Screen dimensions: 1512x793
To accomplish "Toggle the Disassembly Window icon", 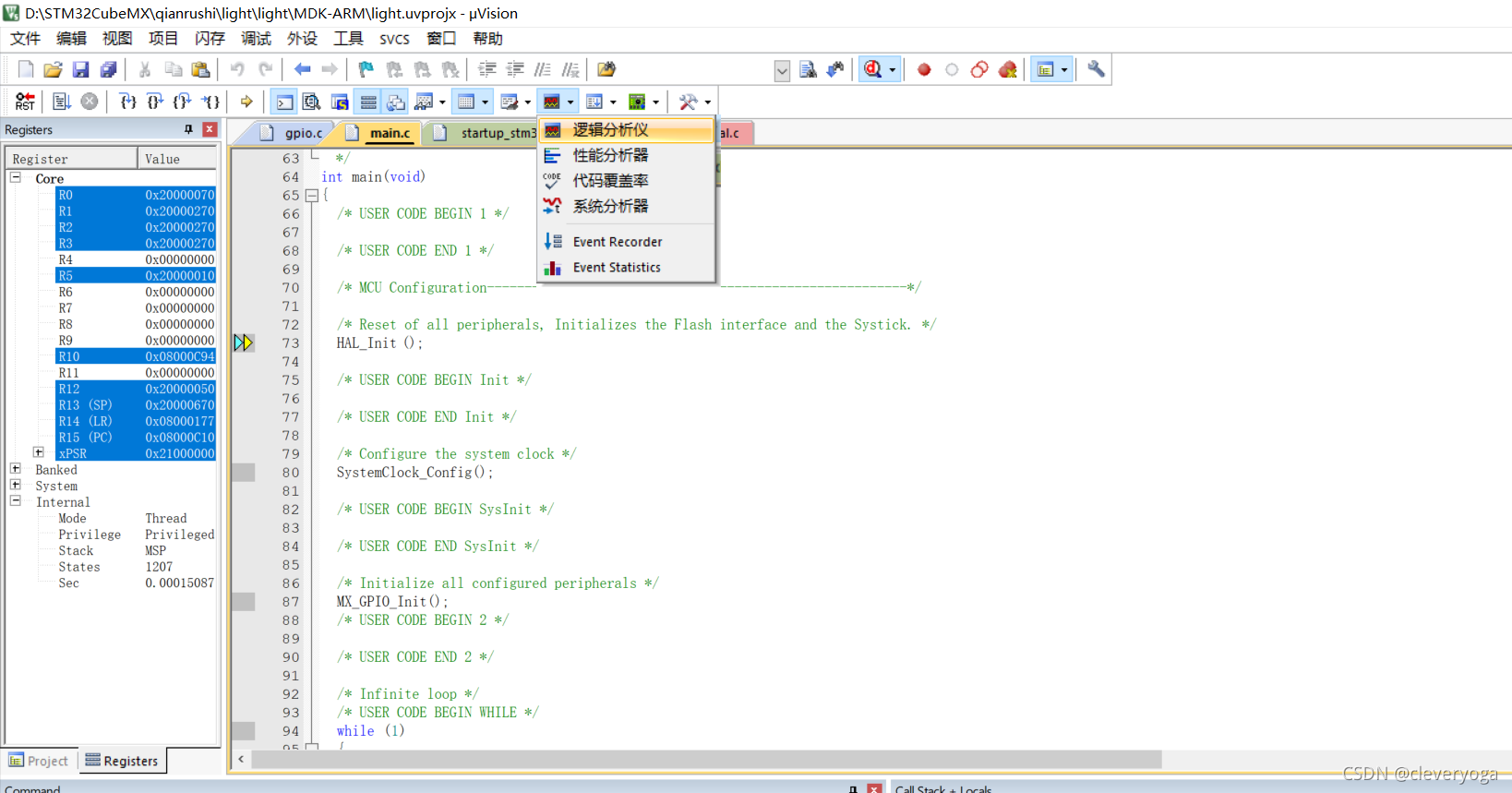I will click(x=312, y=102).
